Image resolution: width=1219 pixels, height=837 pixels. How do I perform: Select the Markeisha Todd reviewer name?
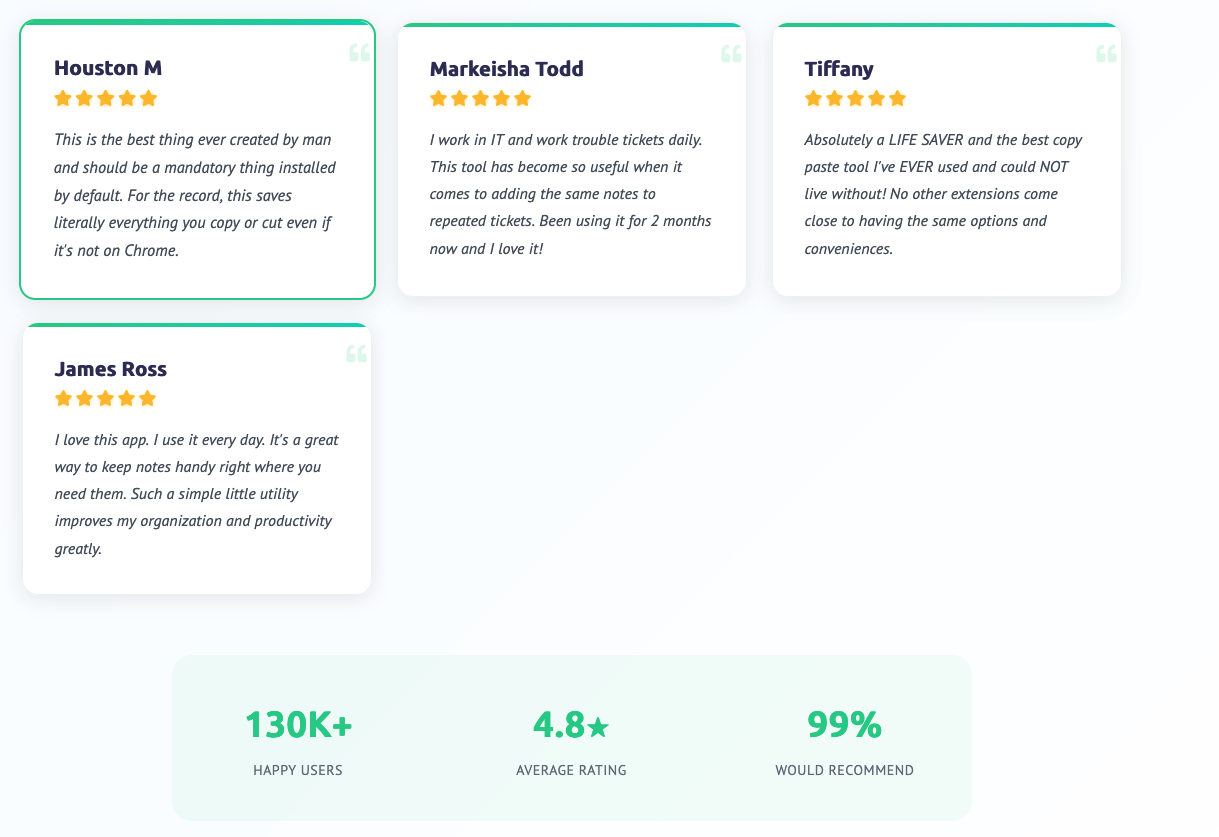(x=506, y=69)
